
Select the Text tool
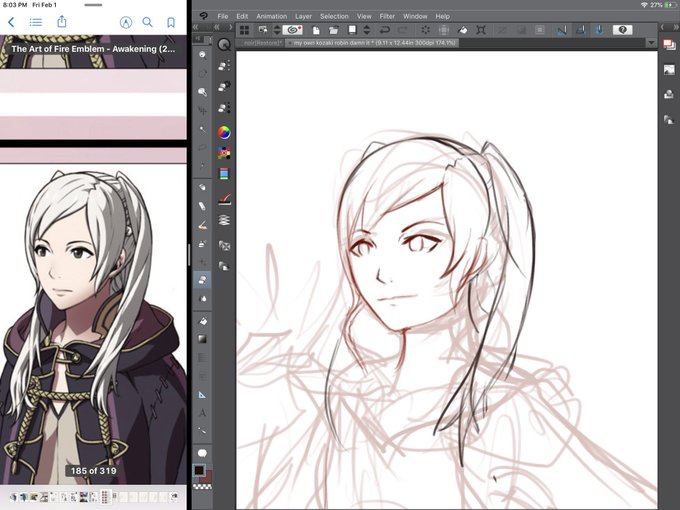202,413
